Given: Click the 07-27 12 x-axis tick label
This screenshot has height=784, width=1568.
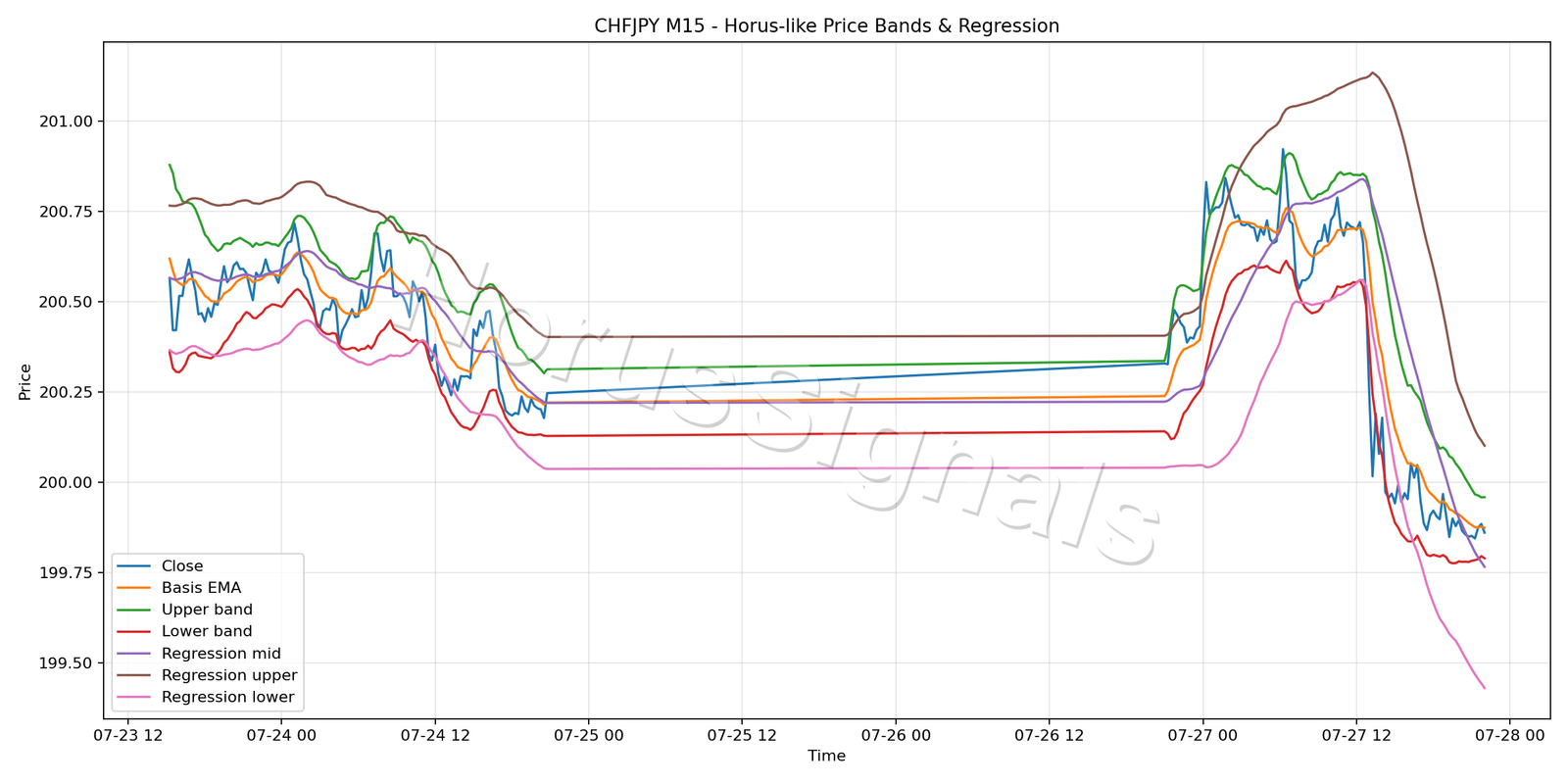Looking at the screenshot, I should coord(1356,735).
